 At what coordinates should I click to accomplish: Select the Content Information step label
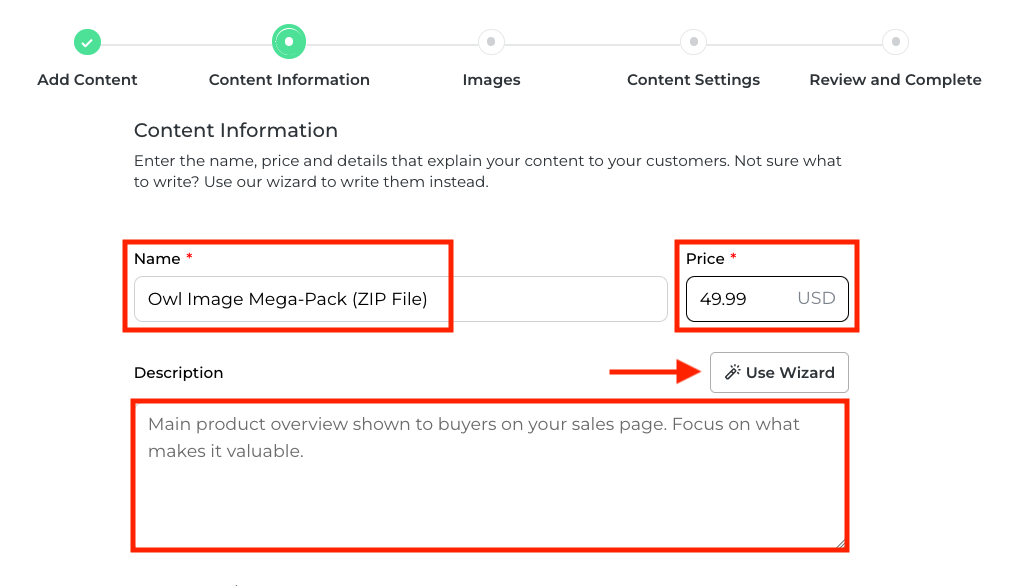tap(289, 80)
